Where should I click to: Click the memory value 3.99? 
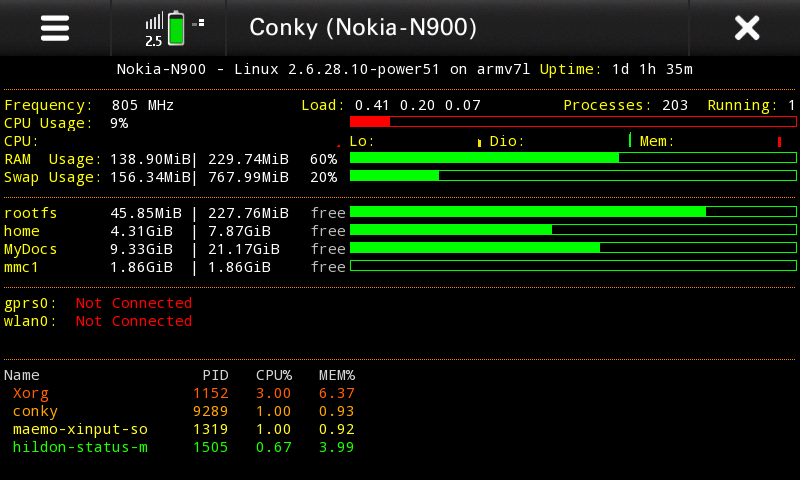coord(337,447)
